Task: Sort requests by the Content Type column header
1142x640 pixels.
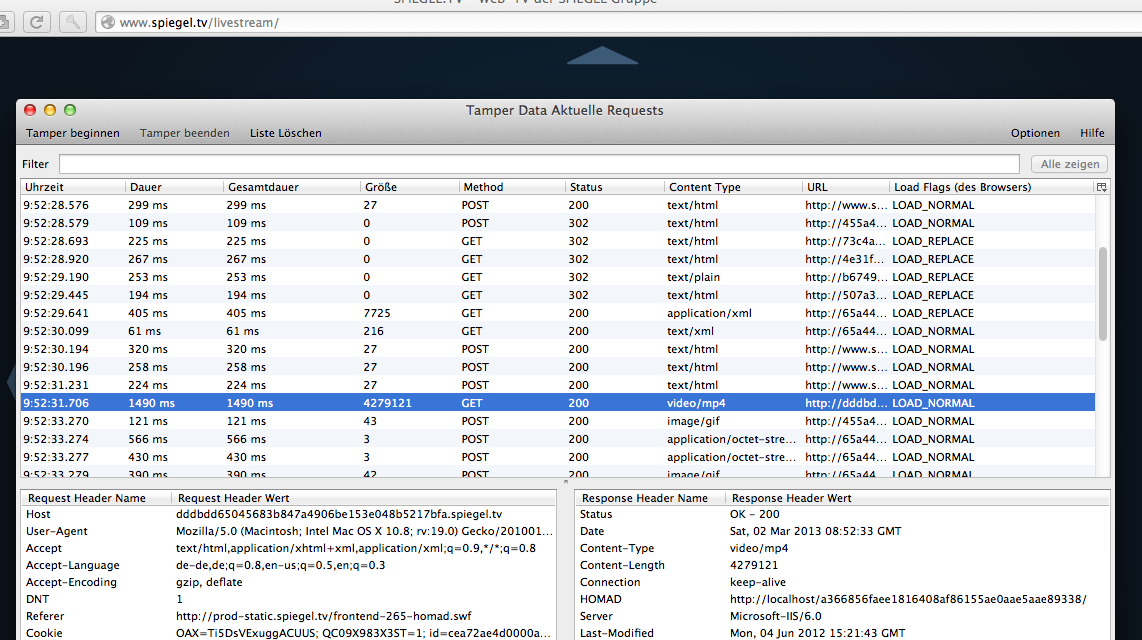Action: [732, 187]
